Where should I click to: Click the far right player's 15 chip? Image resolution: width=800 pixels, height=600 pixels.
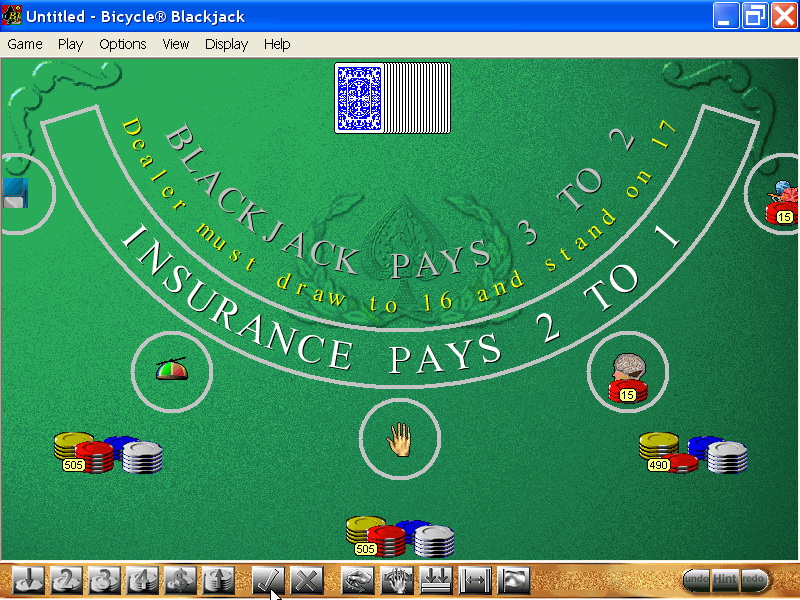point(783,214)
